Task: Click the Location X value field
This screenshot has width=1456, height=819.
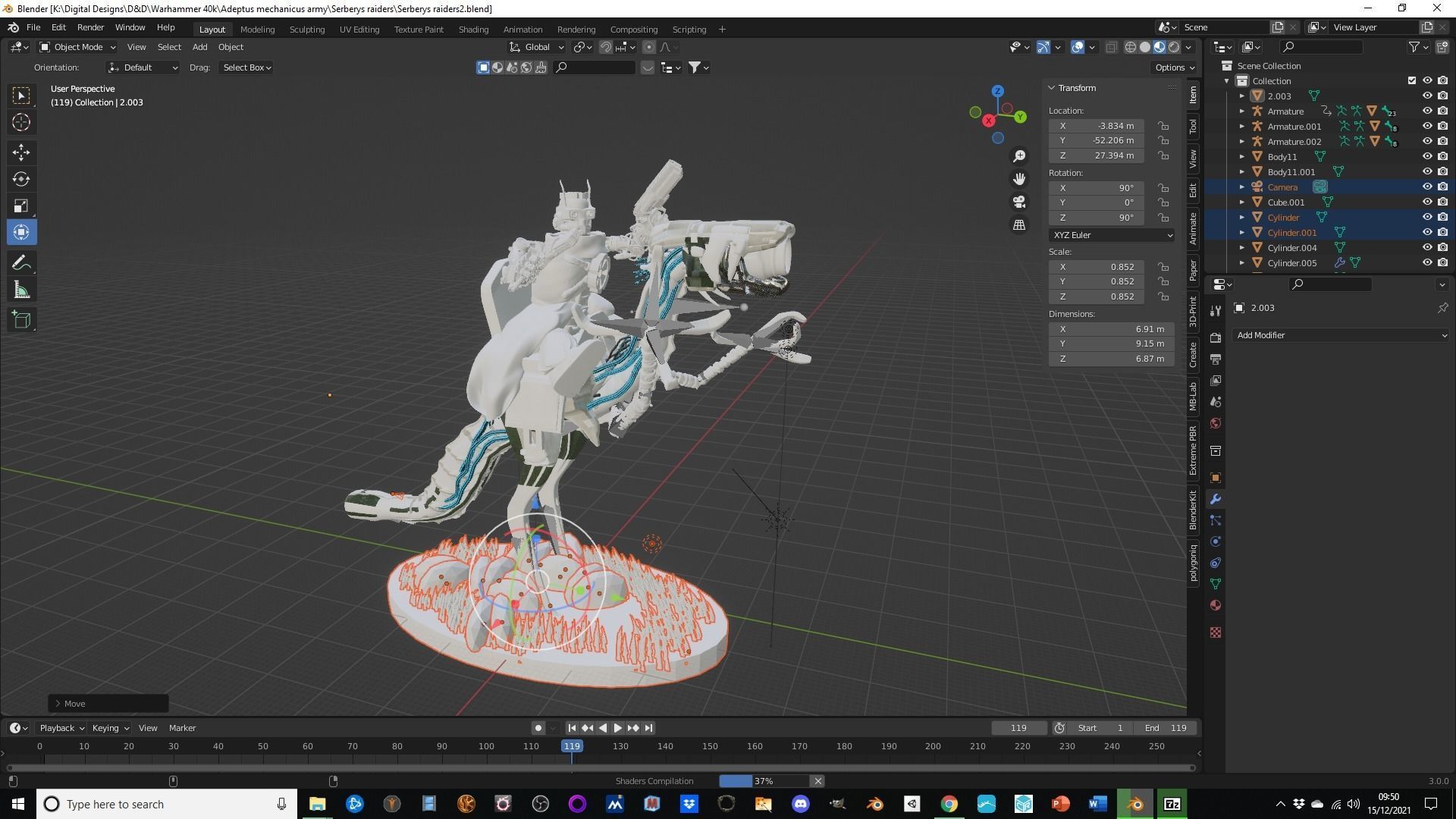Action: [x=1097, y=126]
